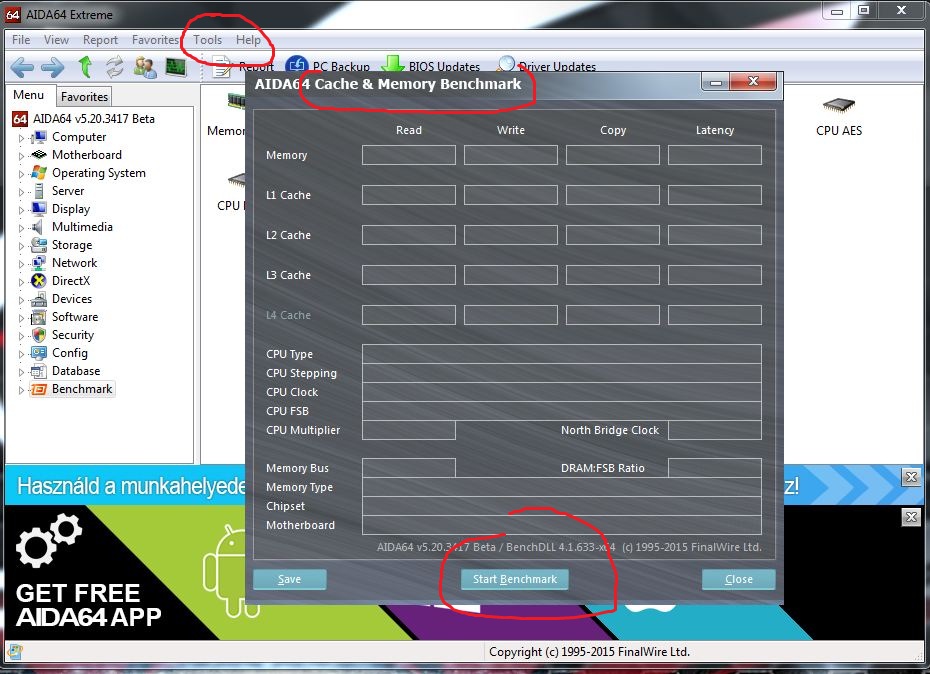
Task: Expand the Display tree node
Action: (21, 209)
